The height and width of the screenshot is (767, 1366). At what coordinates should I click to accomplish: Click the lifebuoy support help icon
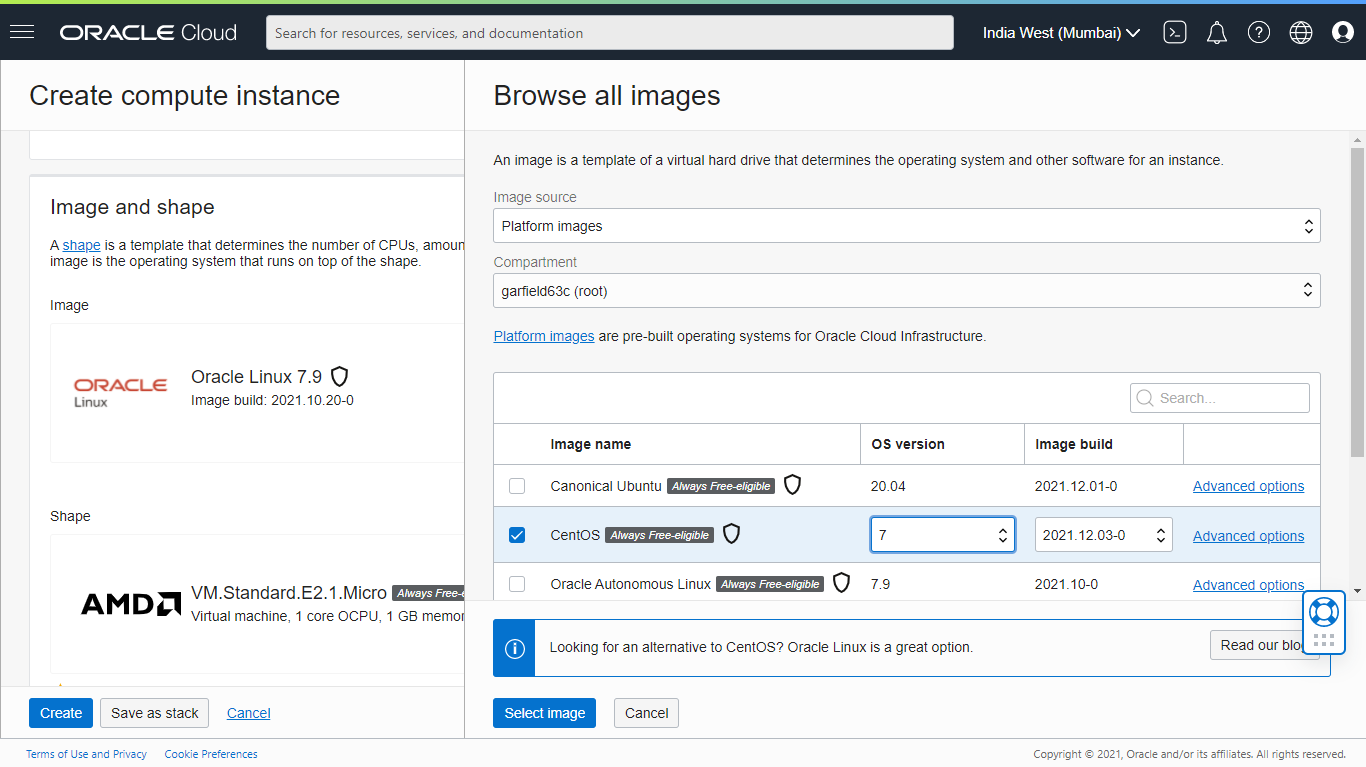1324,611
